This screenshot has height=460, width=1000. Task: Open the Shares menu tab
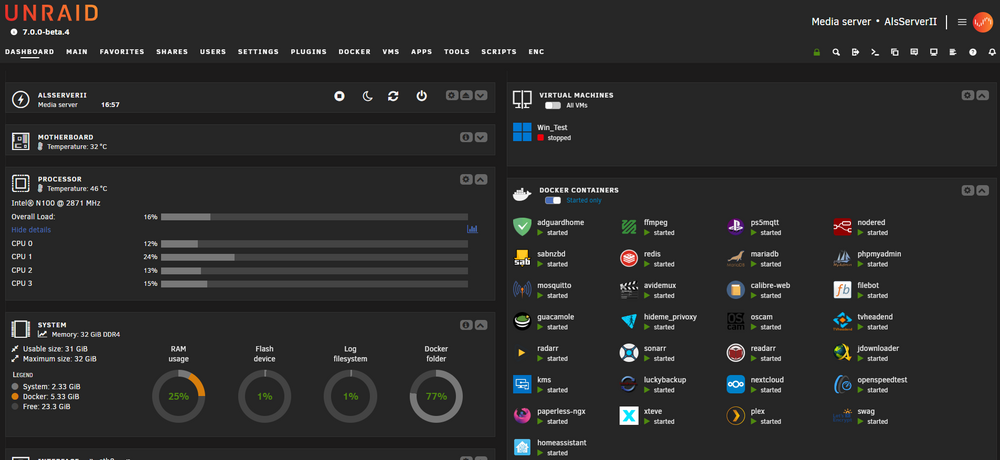point(172,52)
